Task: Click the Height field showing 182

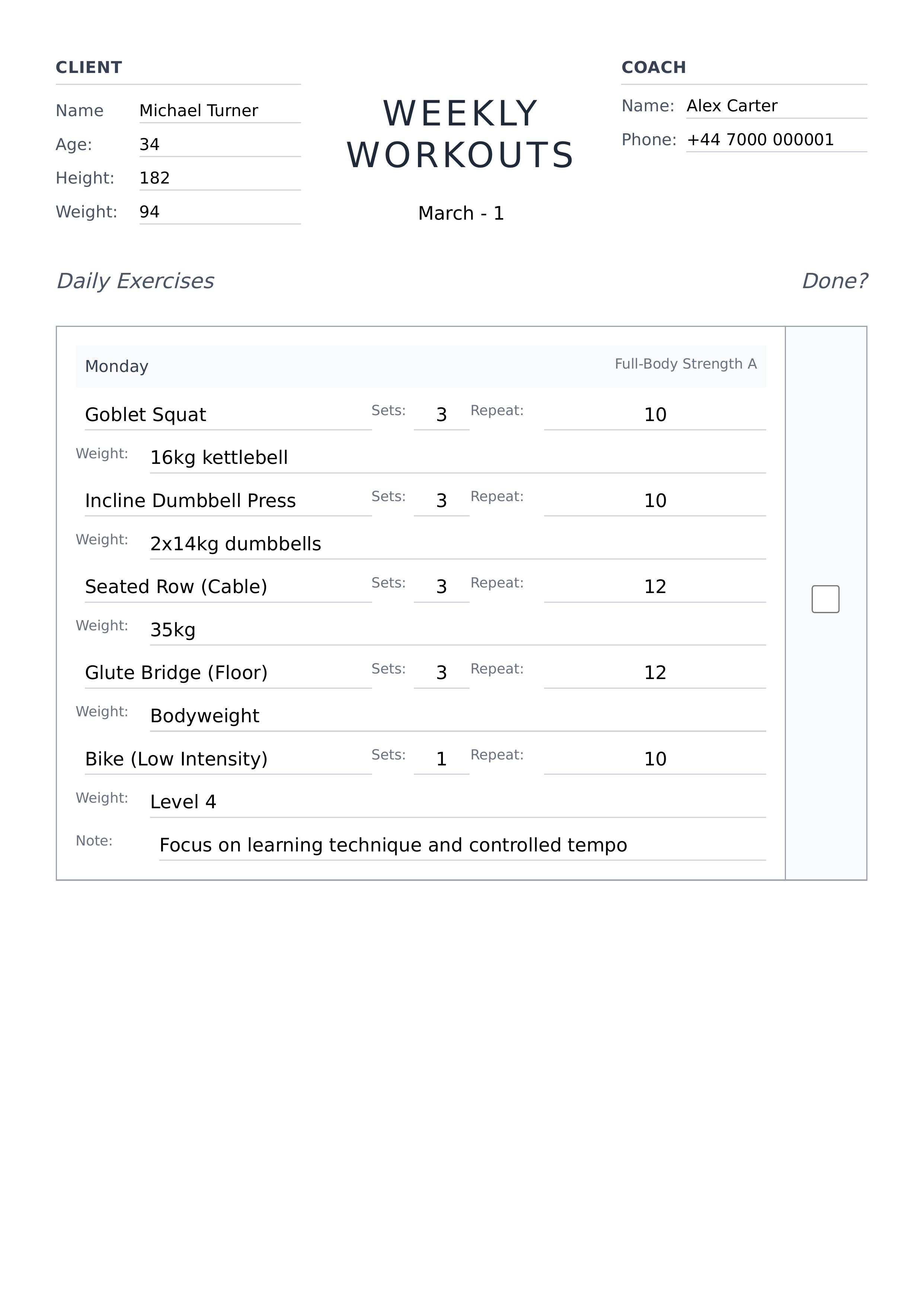Action: click(219, 178)
